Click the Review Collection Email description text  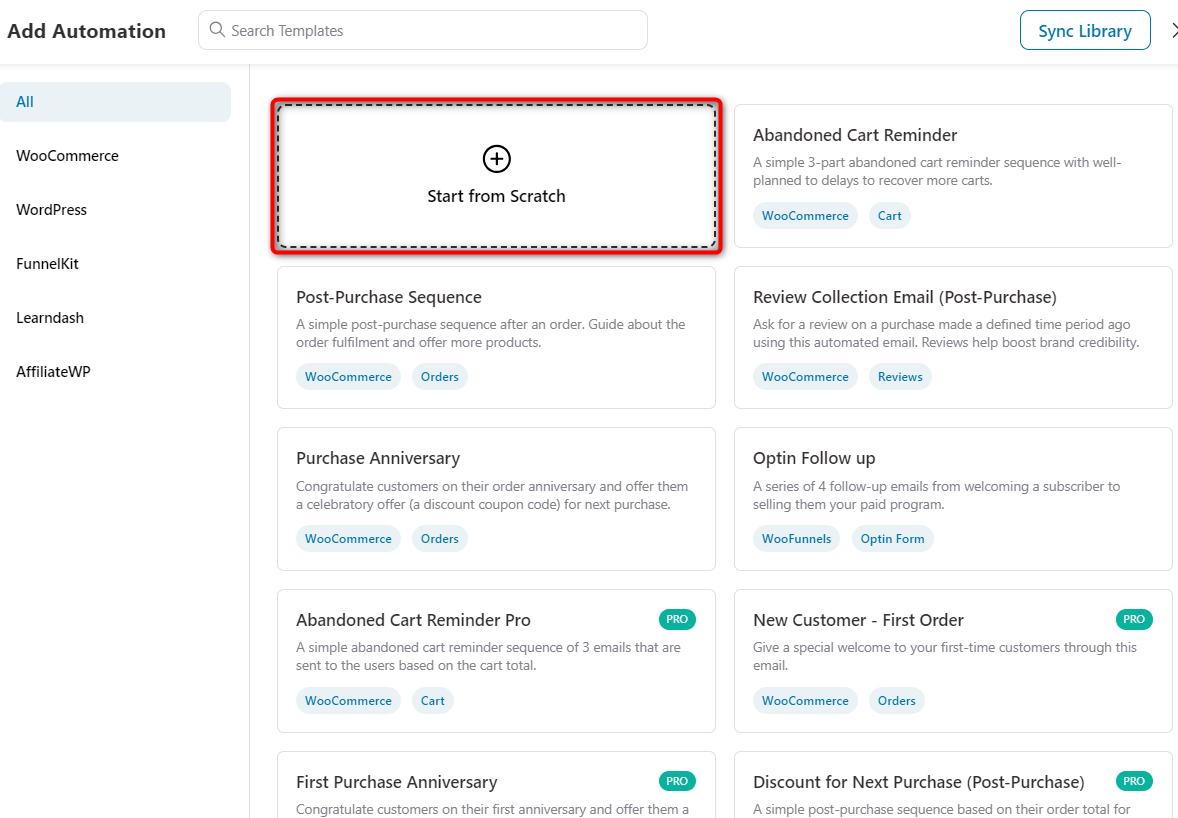(x=946, y=334)
